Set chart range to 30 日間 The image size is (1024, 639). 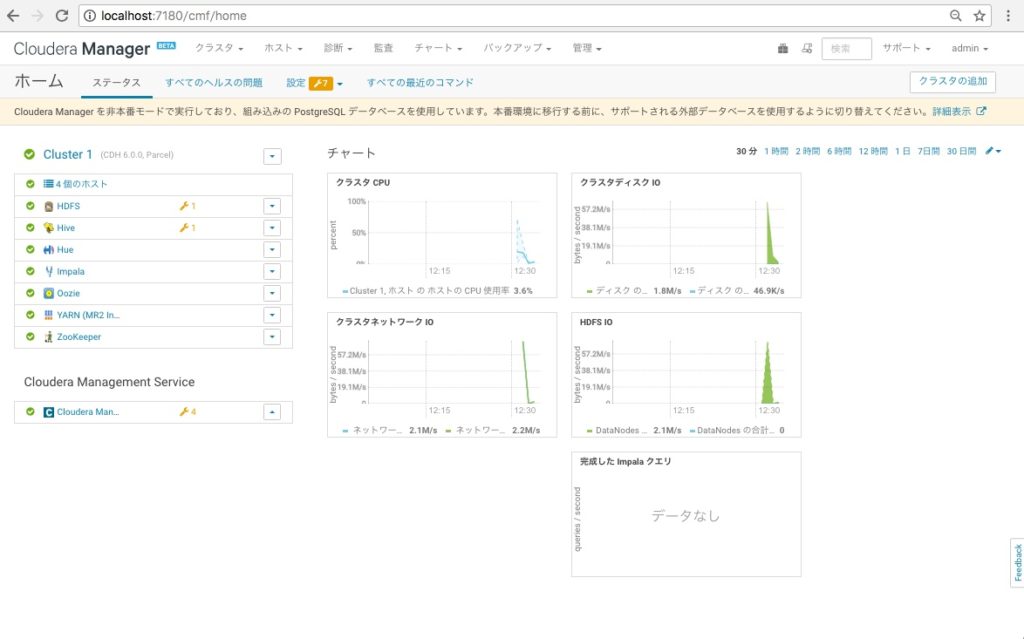[961, 152]
